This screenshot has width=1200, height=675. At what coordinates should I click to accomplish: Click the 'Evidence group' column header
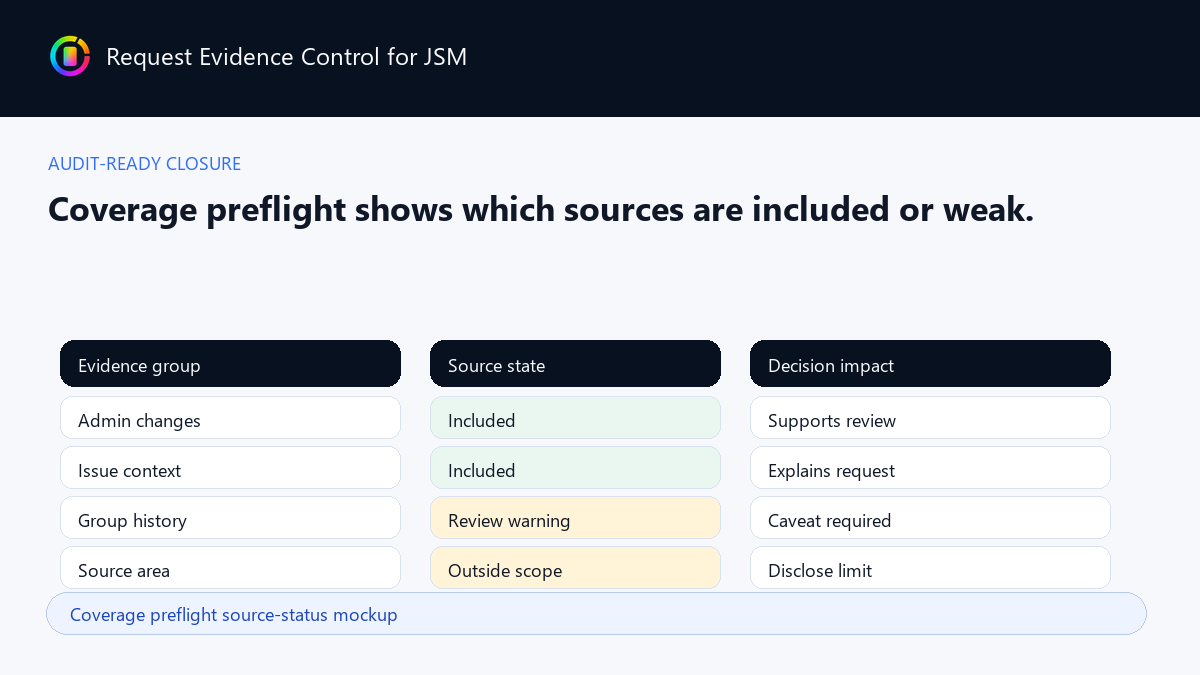230,364
